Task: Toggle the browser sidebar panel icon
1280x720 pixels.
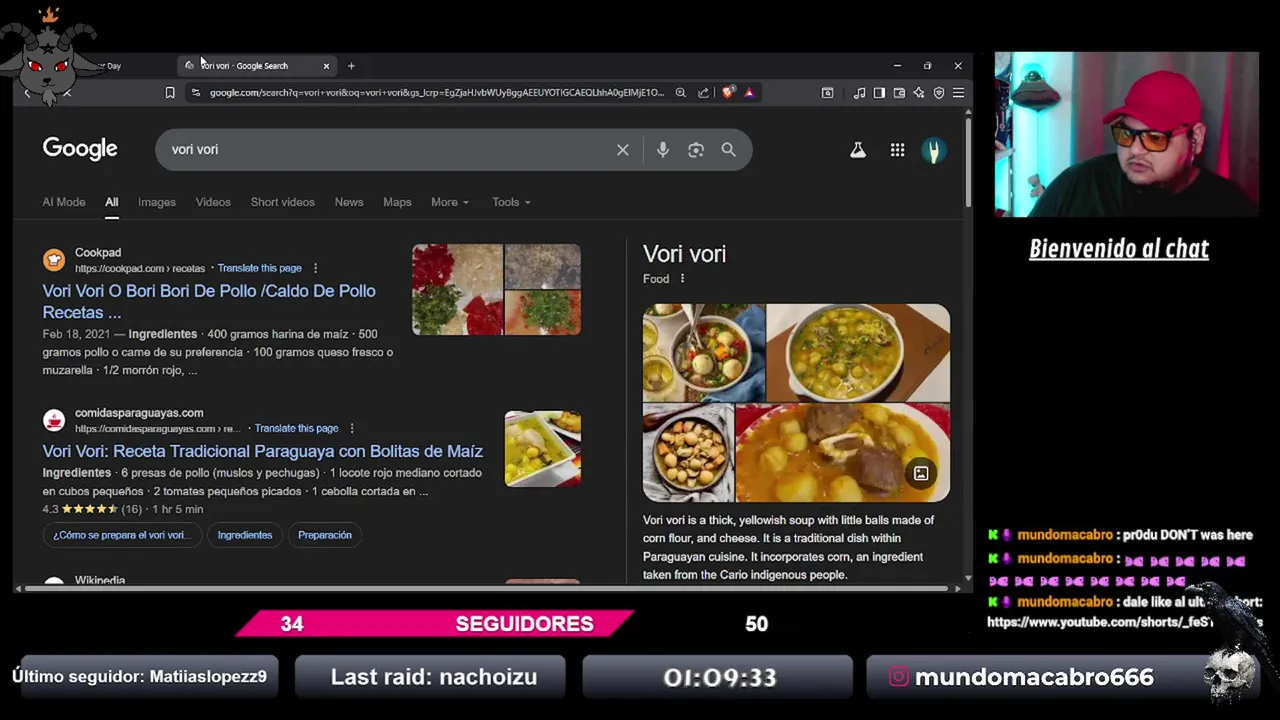Action: point(879,93)
